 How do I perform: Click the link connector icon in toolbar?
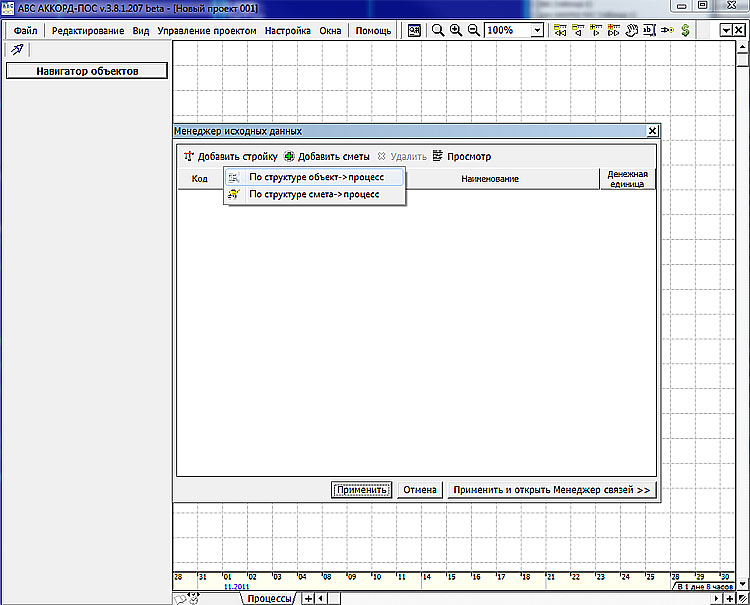coord(667,30)
